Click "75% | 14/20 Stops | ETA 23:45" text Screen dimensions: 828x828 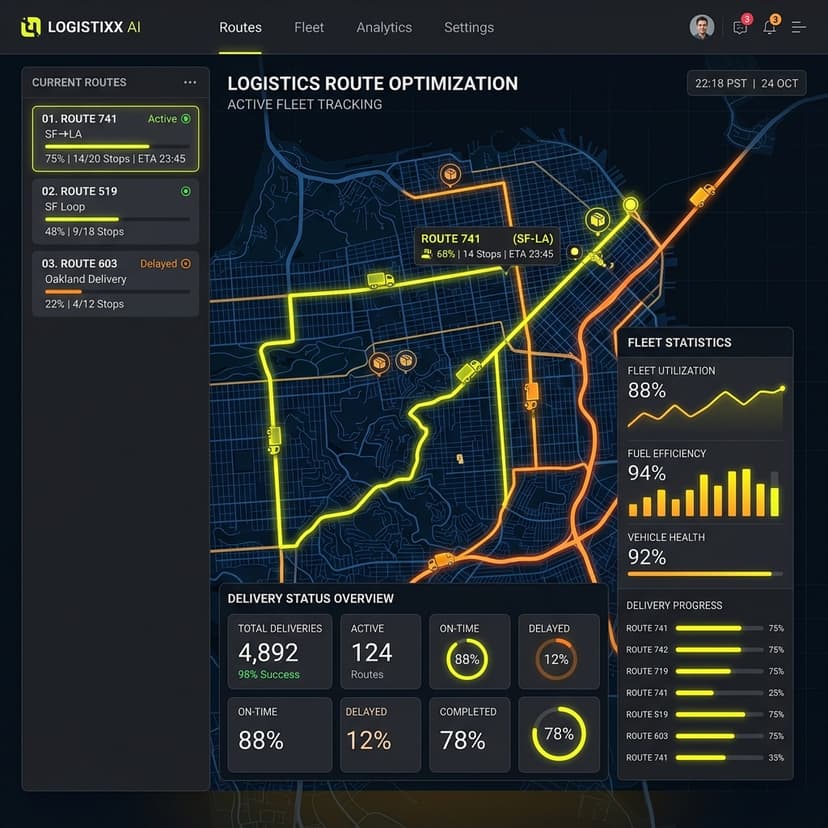(x=115, y=158)
